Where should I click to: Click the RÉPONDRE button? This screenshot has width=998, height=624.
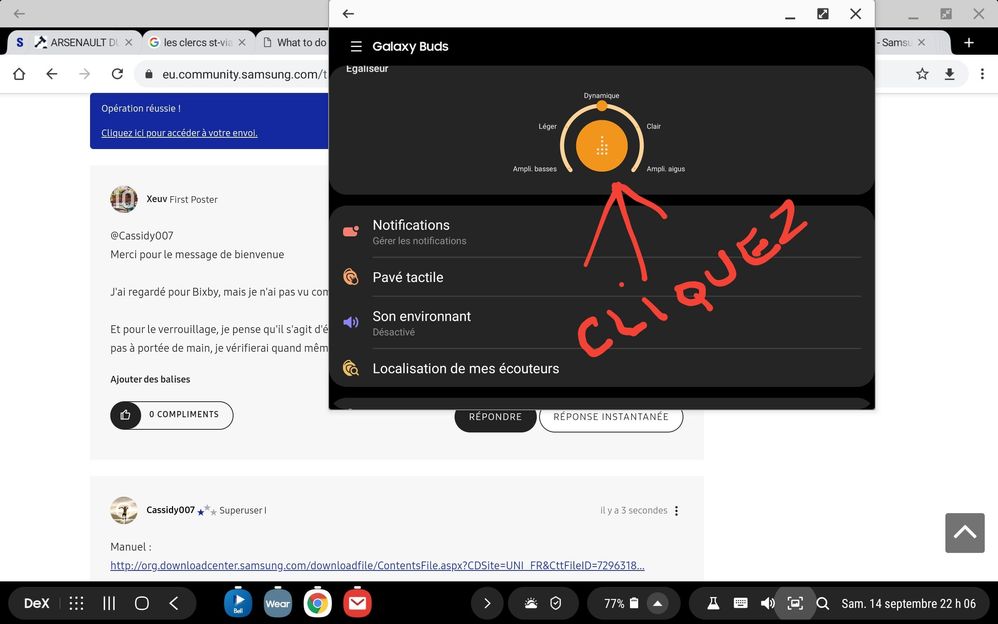click(x=495, y=417)
